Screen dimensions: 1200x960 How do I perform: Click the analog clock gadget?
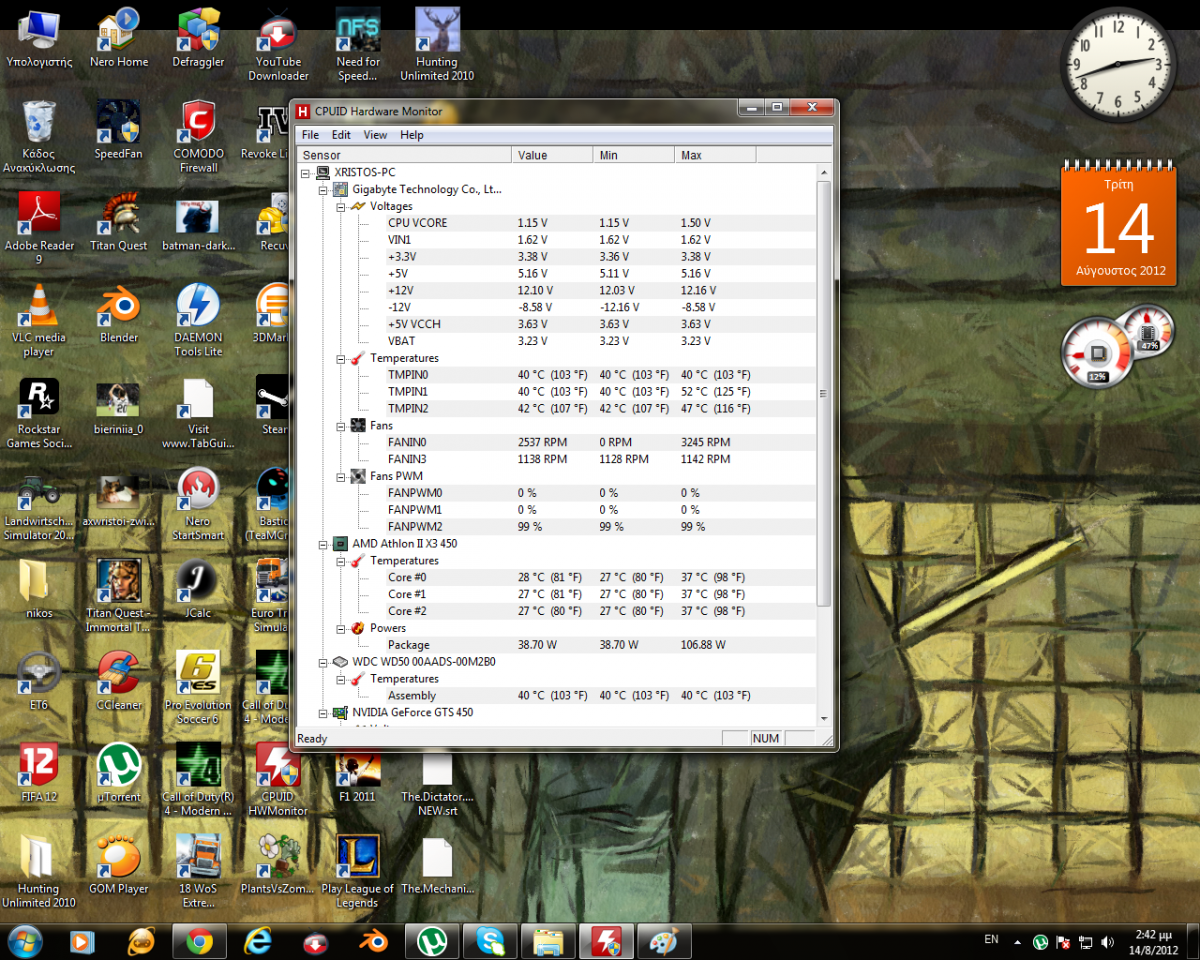pyautogui.click(x=1118, y=63)
